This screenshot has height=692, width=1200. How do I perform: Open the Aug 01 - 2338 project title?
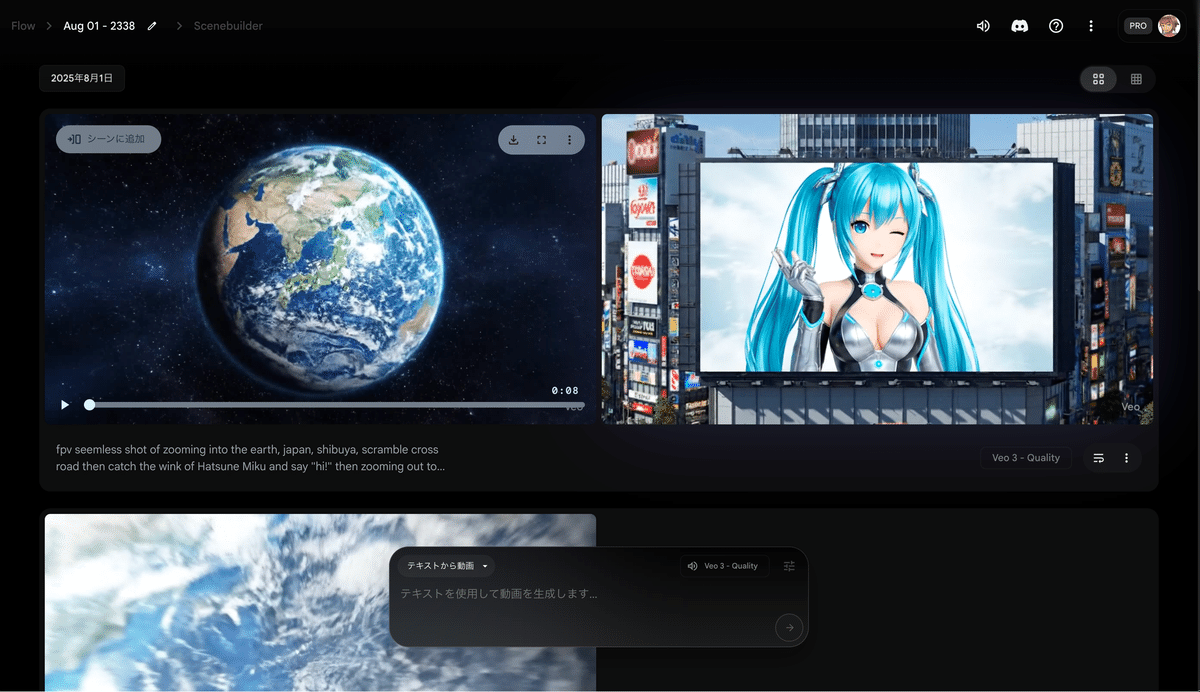(x=99, y=26)
